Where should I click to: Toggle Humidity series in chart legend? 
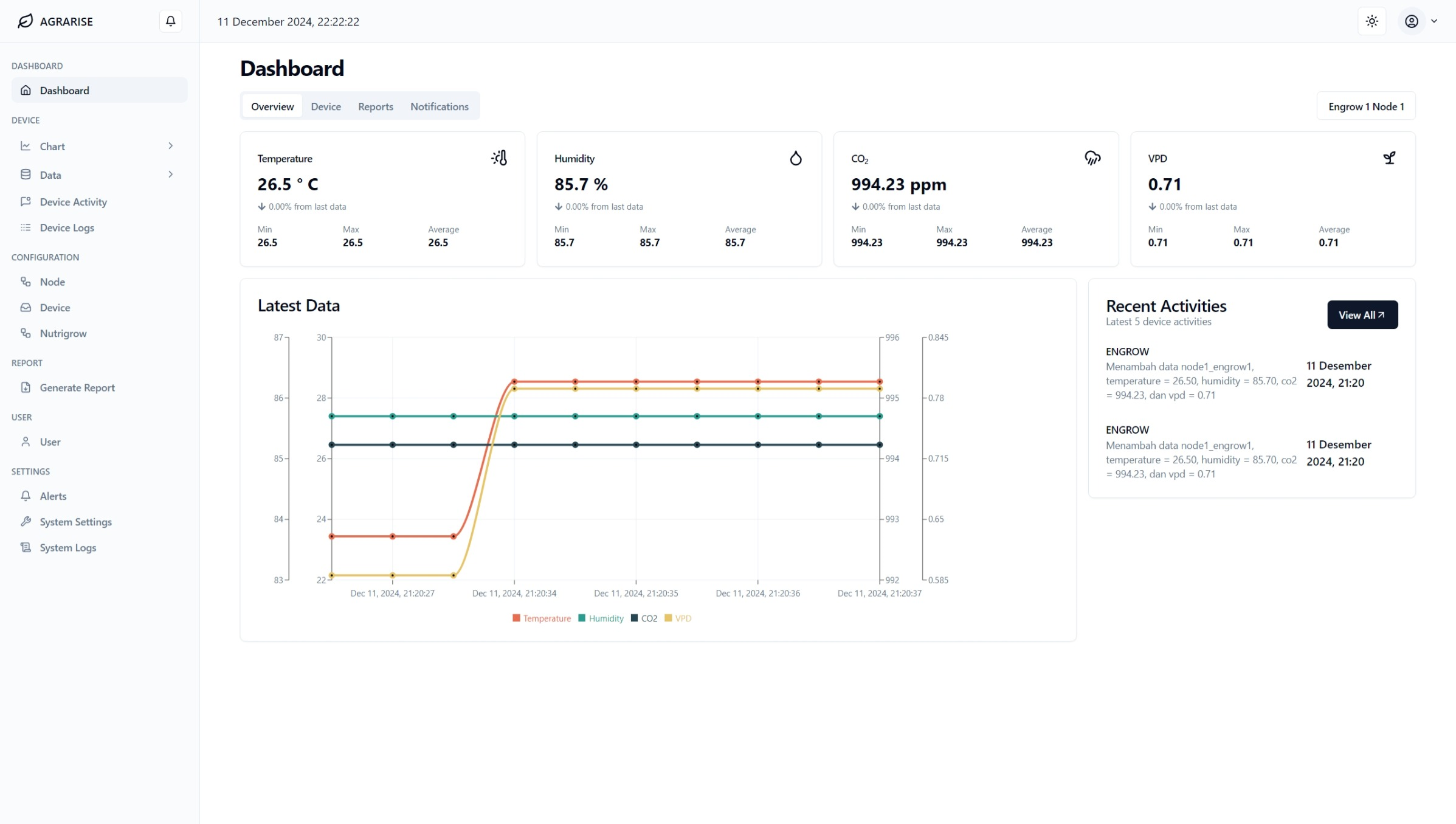pyautogui.click(x=601, y=618)
